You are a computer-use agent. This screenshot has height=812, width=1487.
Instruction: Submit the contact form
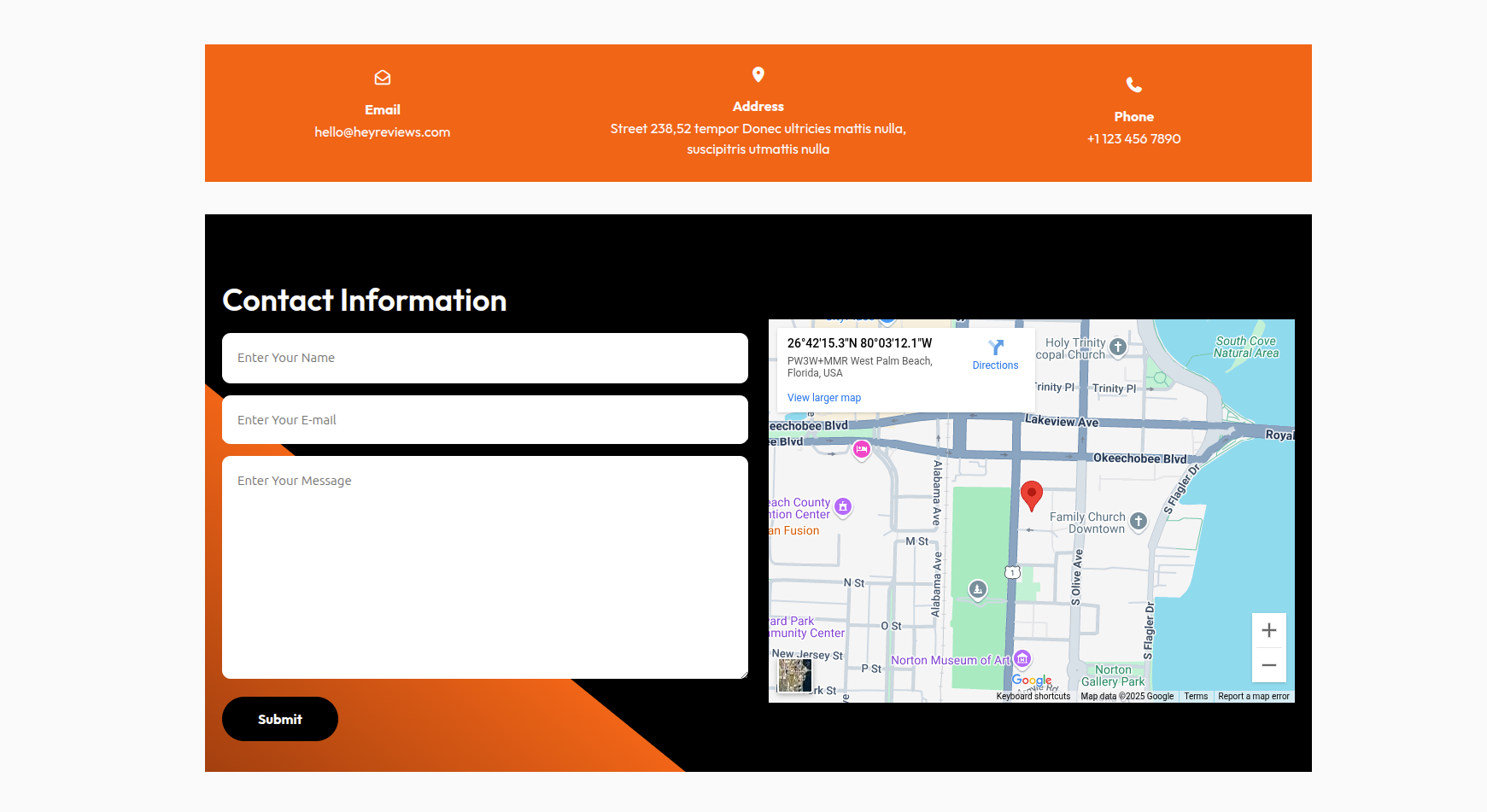(x=280, y=719)
